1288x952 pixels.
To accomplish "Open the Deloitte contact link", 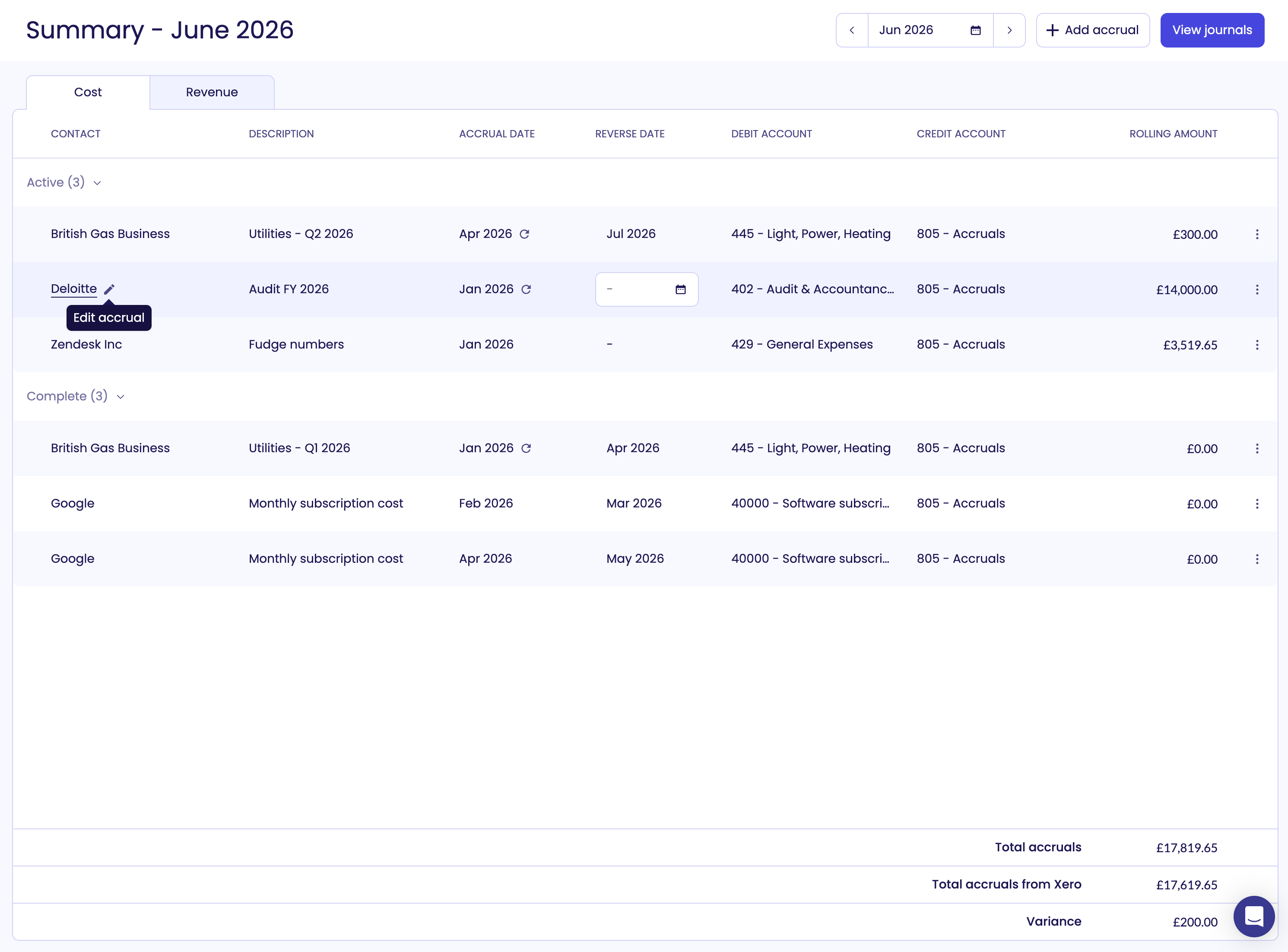I will (74, 289).
